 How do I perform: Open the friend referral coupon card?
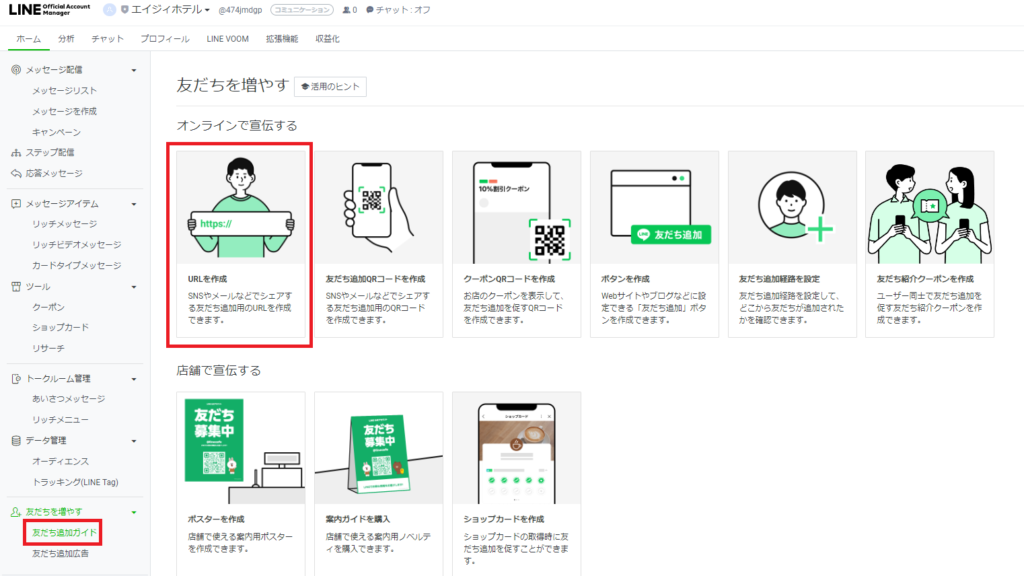(x=930, y=245)
